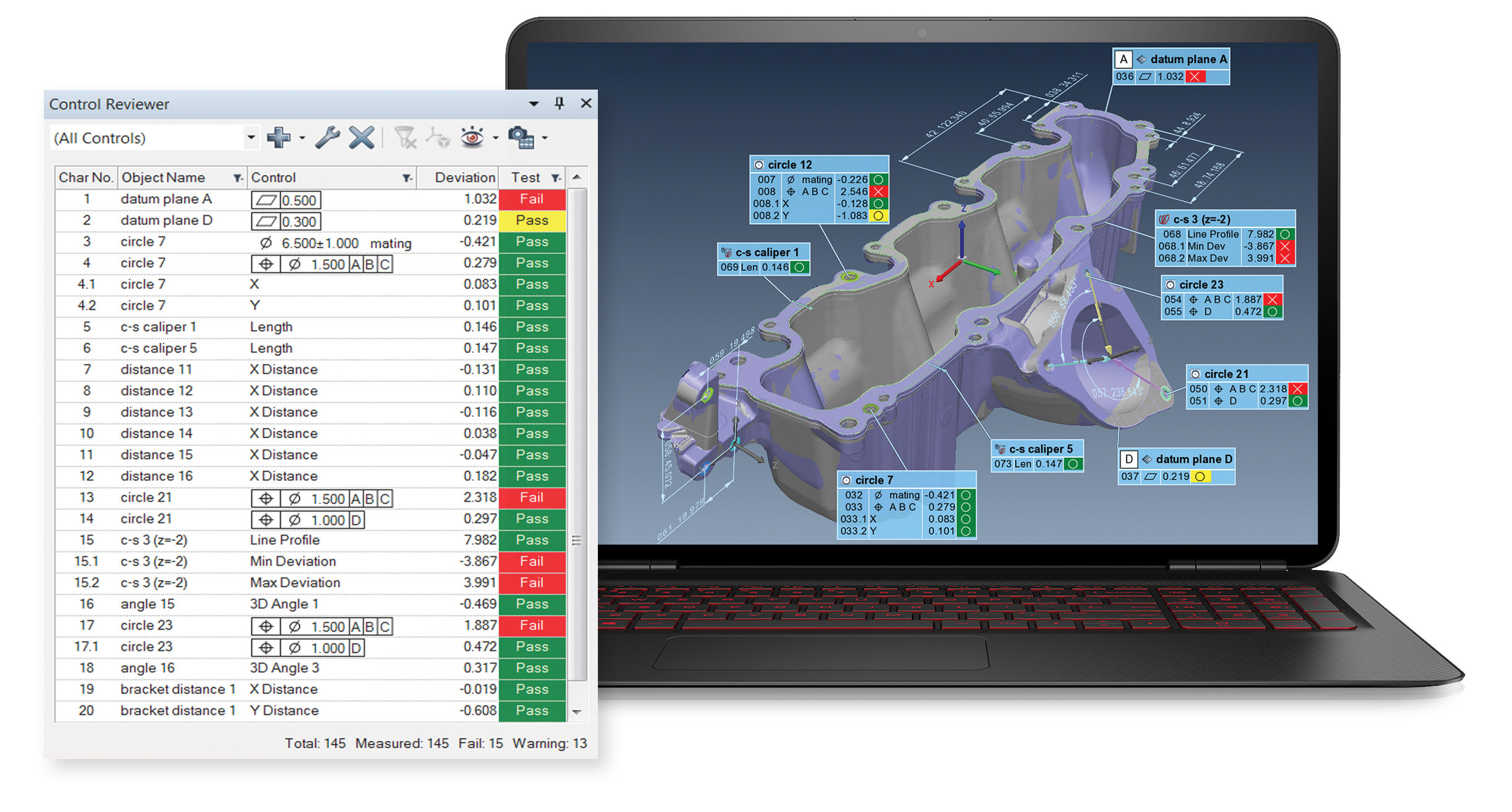This screenshot has height=812, width=1512.
Task: Open the Test column filter
Action: (556, 178)
